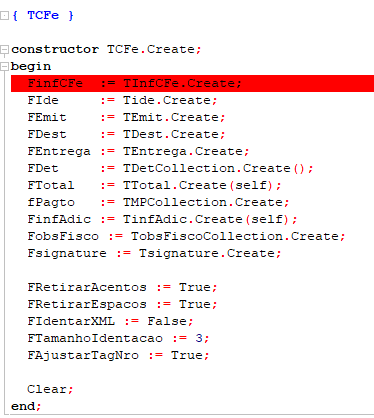The image size is (374, 418).
Task: Click the Fsignature assignment line
Action: (154, 253)
